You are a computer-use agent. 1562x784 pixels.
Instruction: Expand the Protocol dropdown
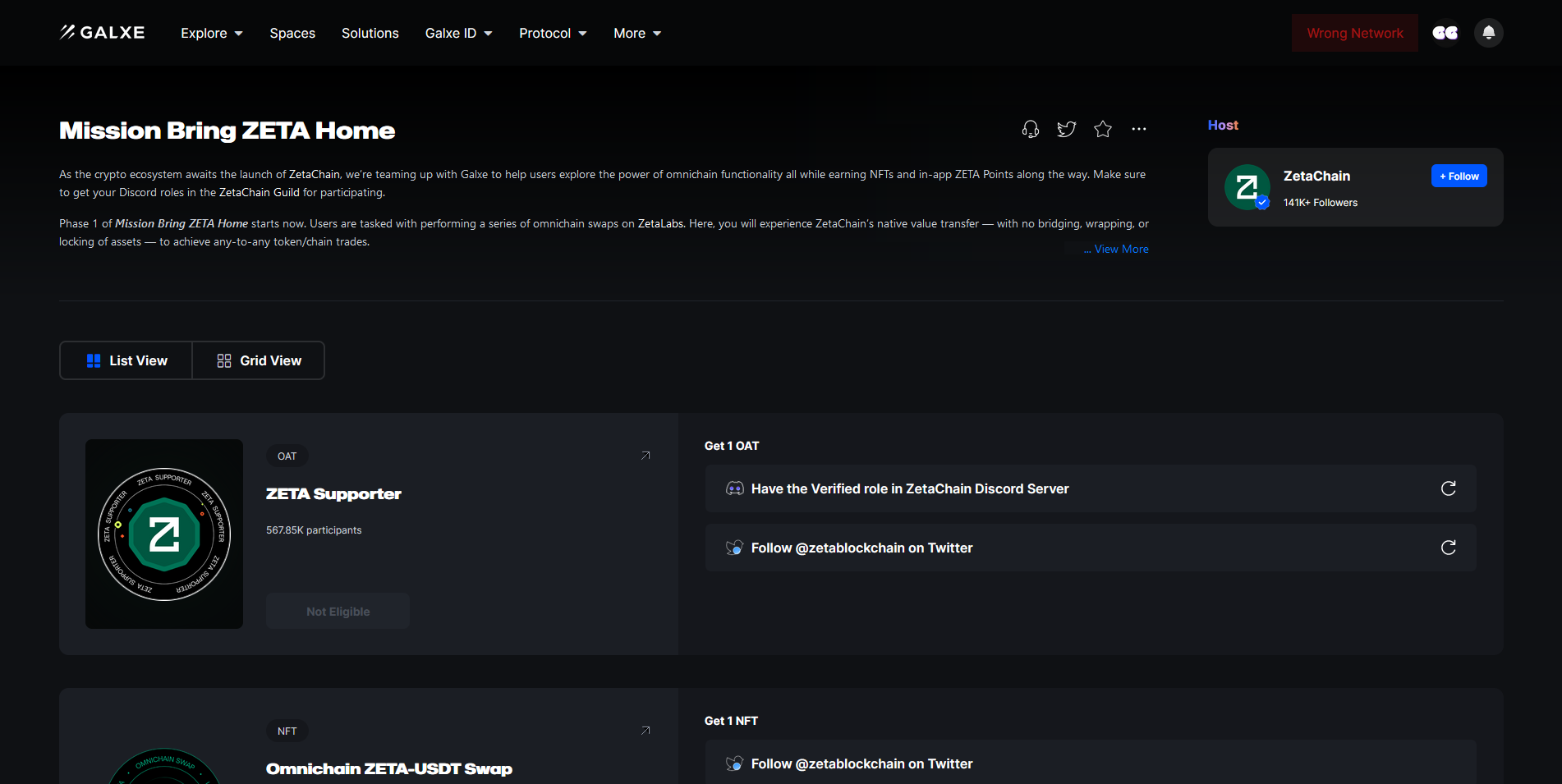pyautogui.click(x=553, y=33)
